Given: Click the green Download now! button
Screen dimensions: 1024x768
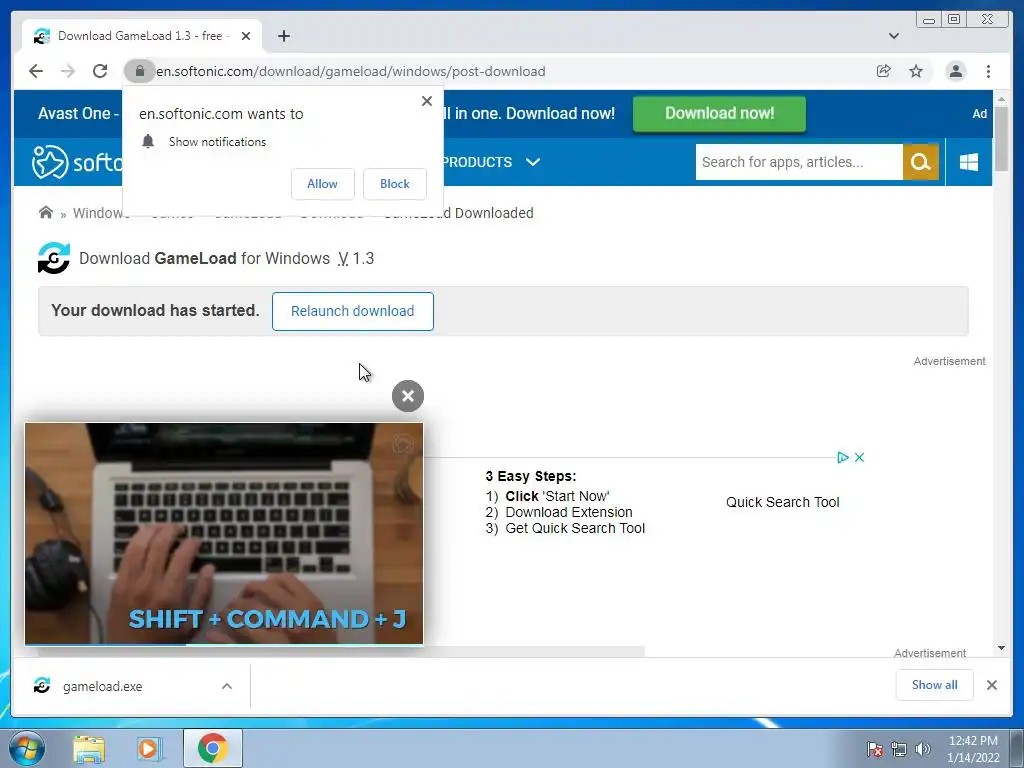Looking at the screenshot, I should [x=719, y=114].
